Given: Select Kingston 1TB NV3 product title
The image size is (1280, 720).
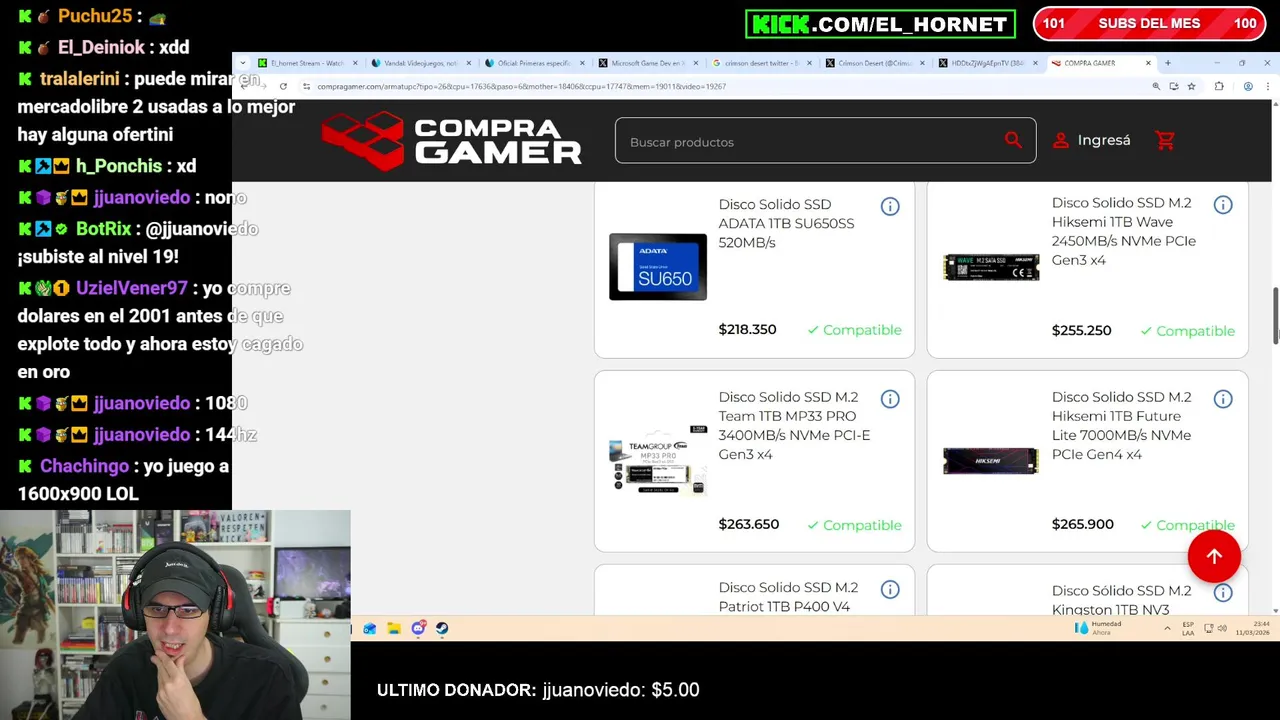Looking at the screenshot, I should pos(1121,600).
